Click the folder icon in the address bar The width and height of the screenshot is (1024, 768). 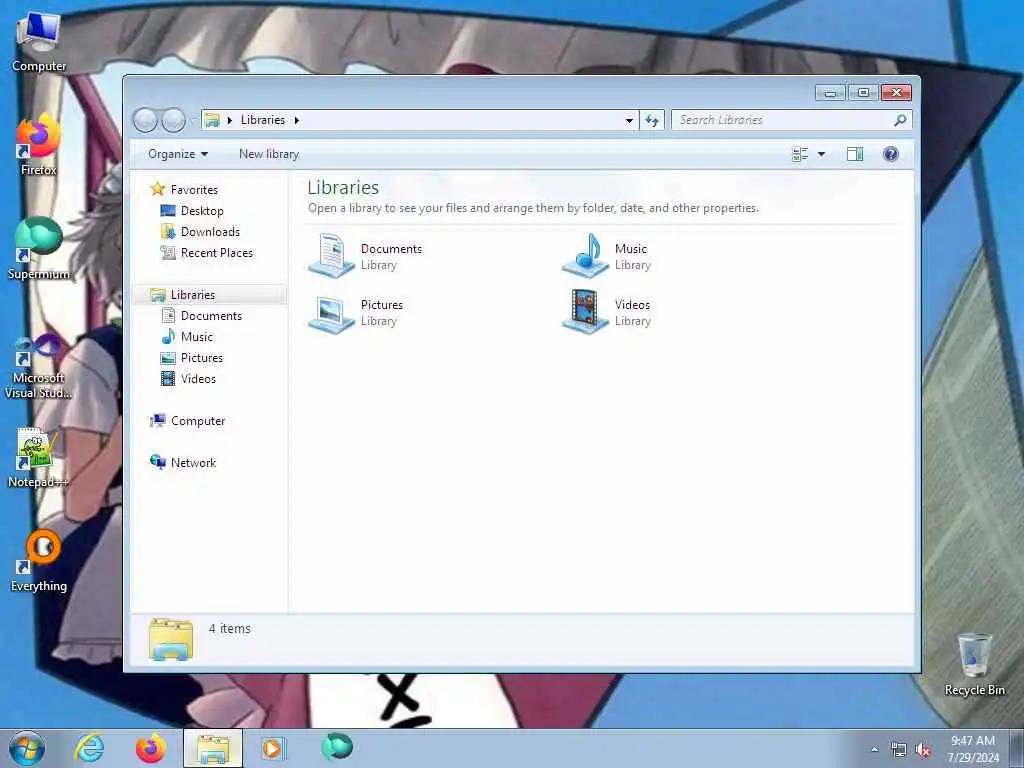212,120
